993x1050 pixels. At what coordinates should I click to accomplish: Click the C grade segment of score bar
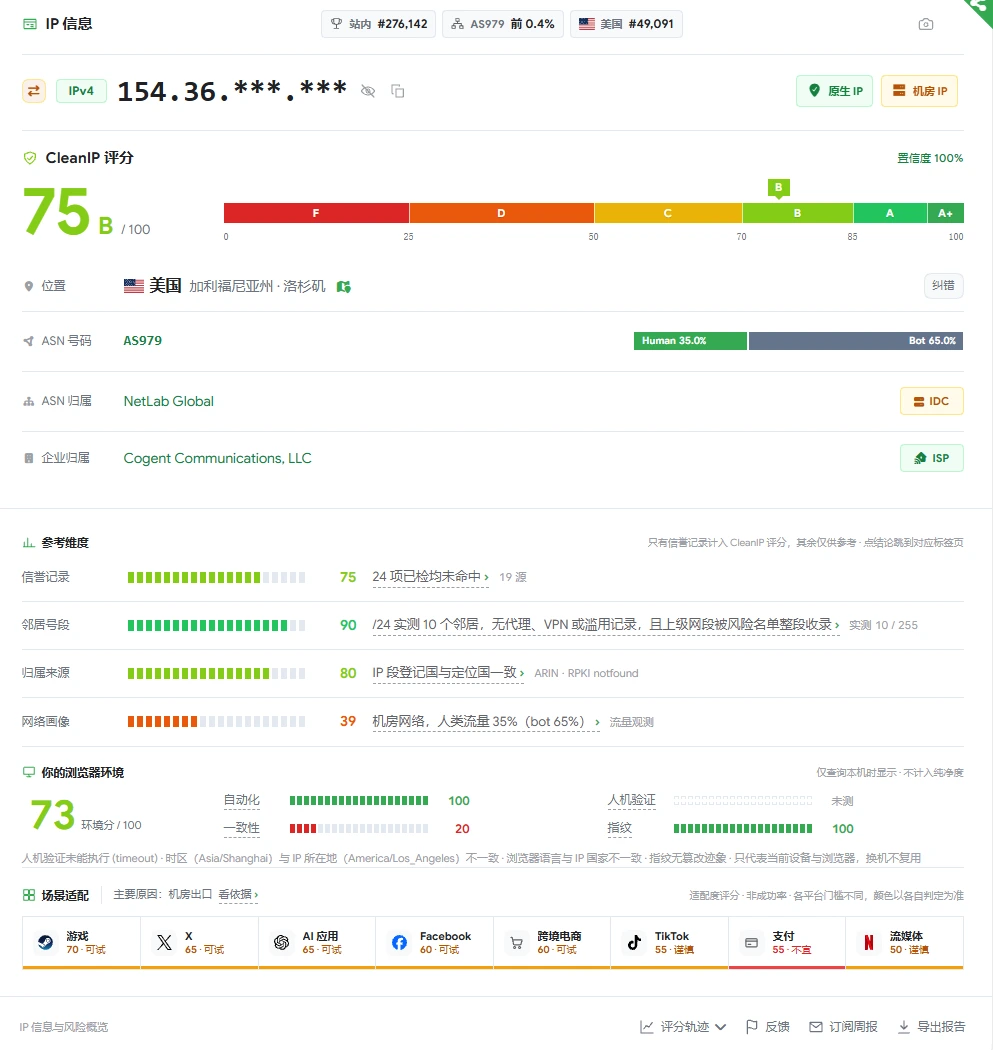pos(668,213)
